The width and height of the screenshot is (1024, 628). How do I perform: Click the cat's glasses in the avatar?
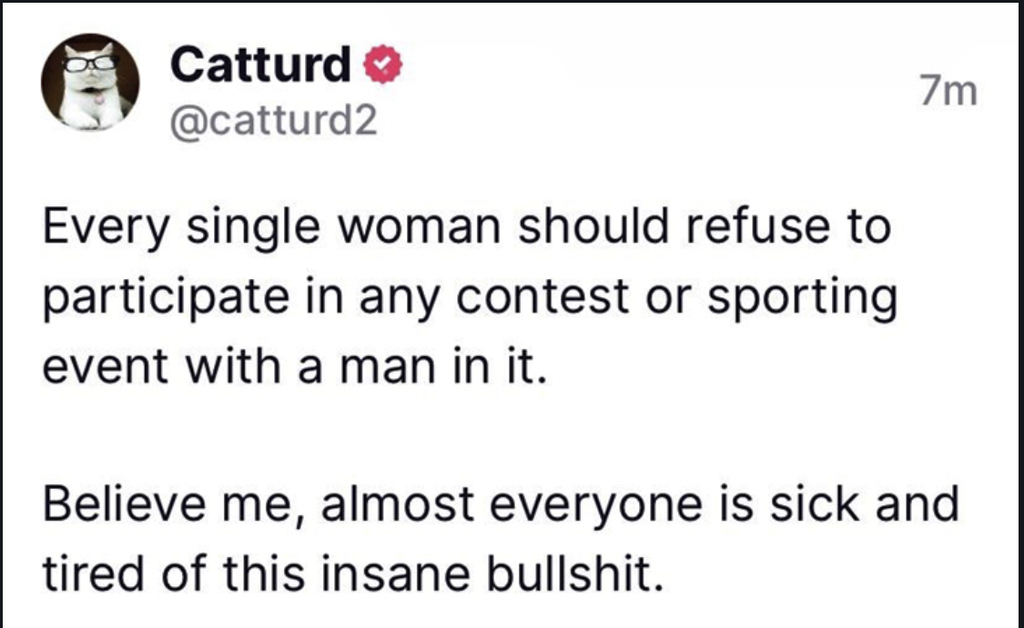(91, 63)
